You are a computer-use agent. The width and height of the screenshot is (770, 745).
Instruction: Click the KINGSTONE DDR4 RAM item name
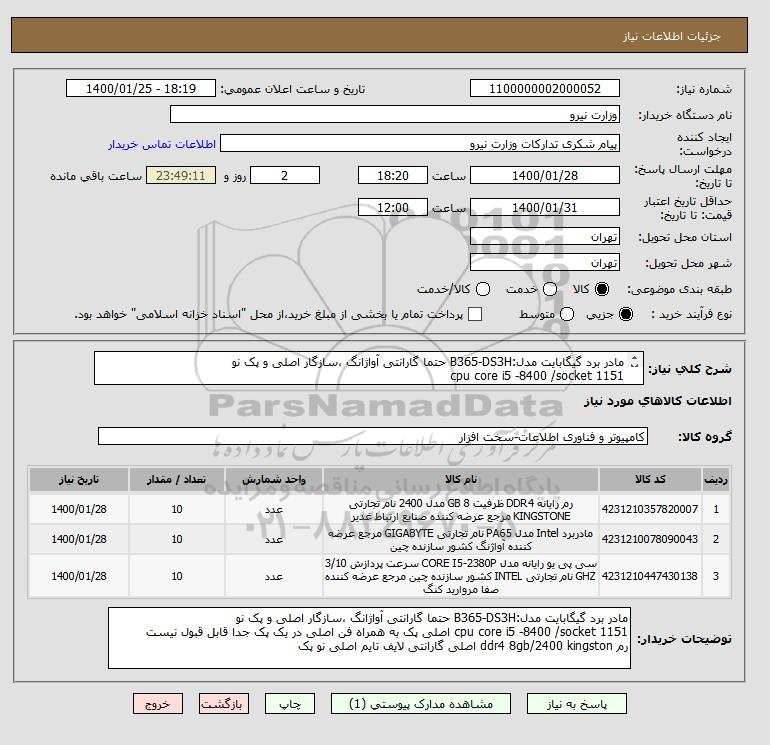[461, 510]
